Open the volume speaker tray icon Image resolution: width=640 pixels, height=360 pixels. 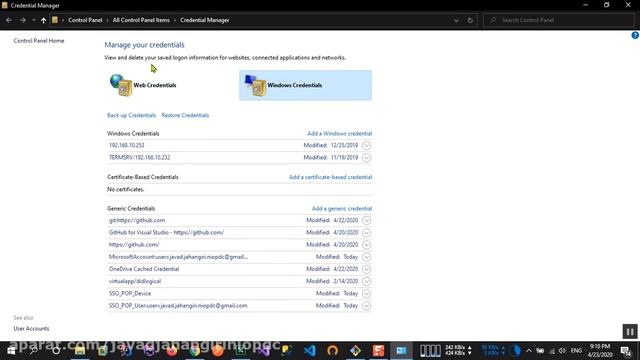(x=562, y=351)
